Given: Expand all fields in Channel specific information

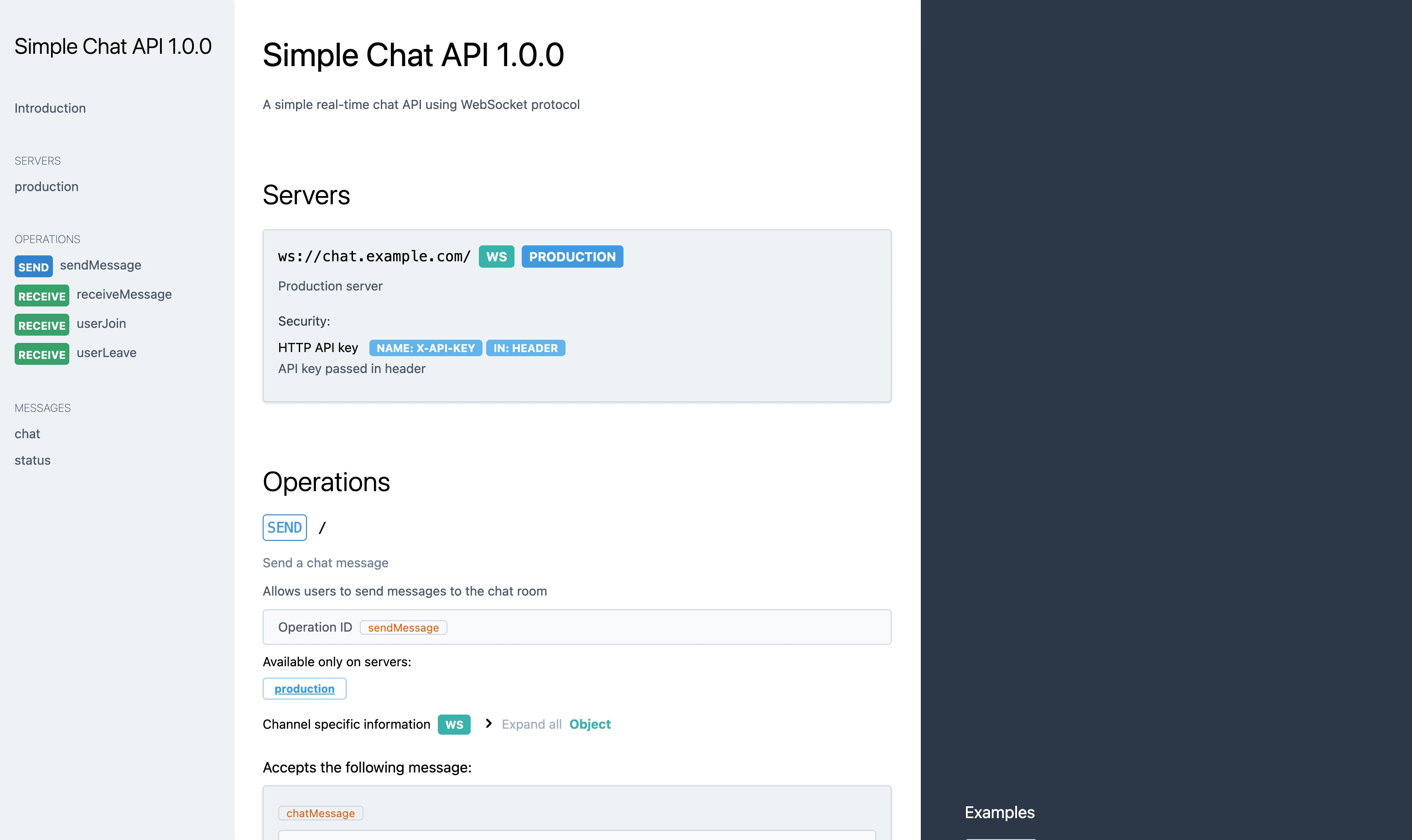Looking at the screenshot, I should (x=531, y=724).
